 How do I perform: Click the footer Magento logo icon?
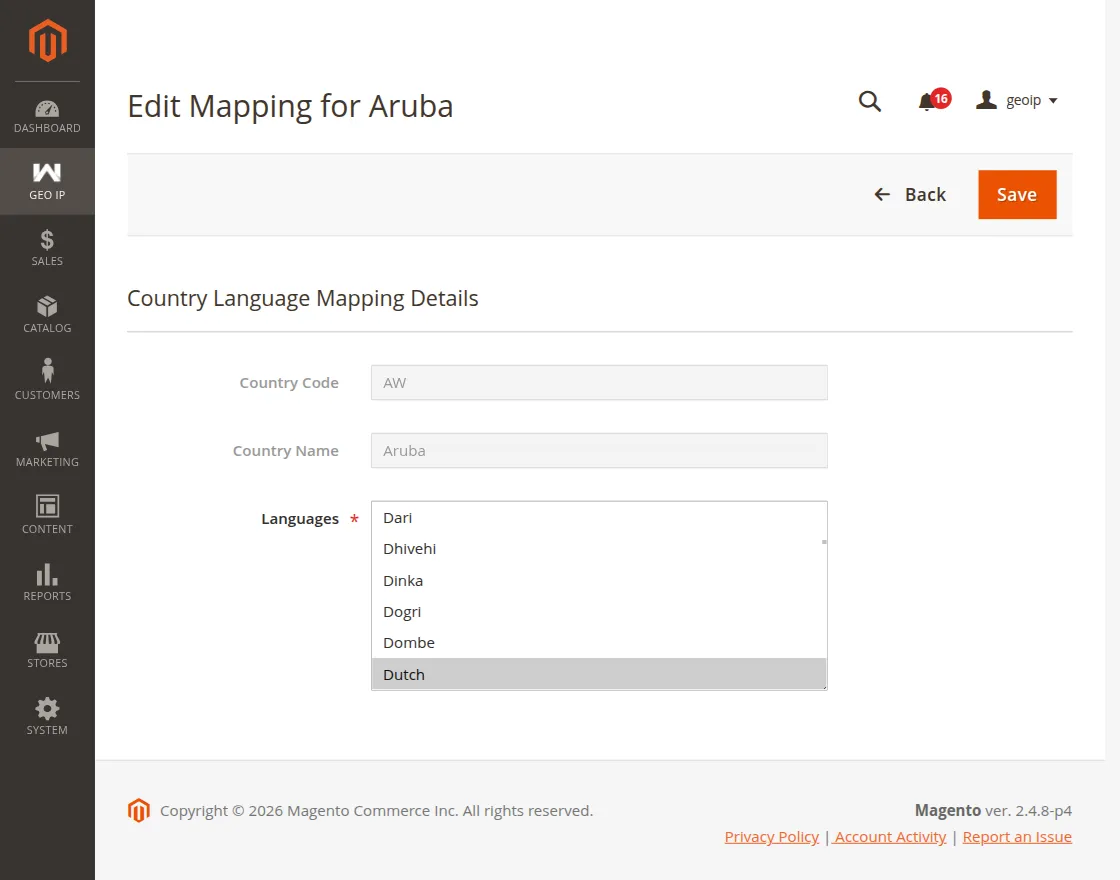tap(139, 811)
